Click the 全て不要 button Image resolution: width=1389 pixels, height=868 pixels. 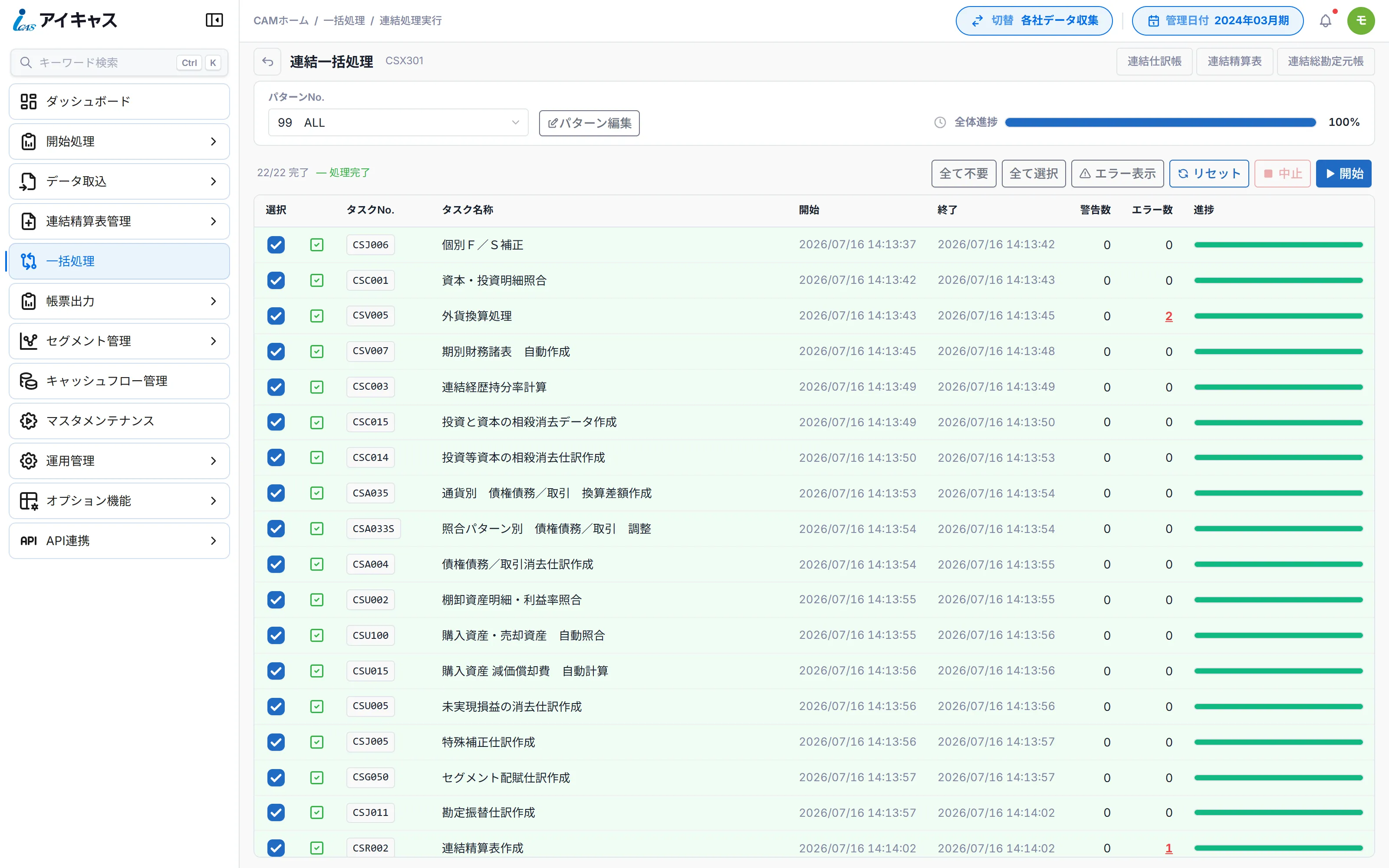coord(963,174)
